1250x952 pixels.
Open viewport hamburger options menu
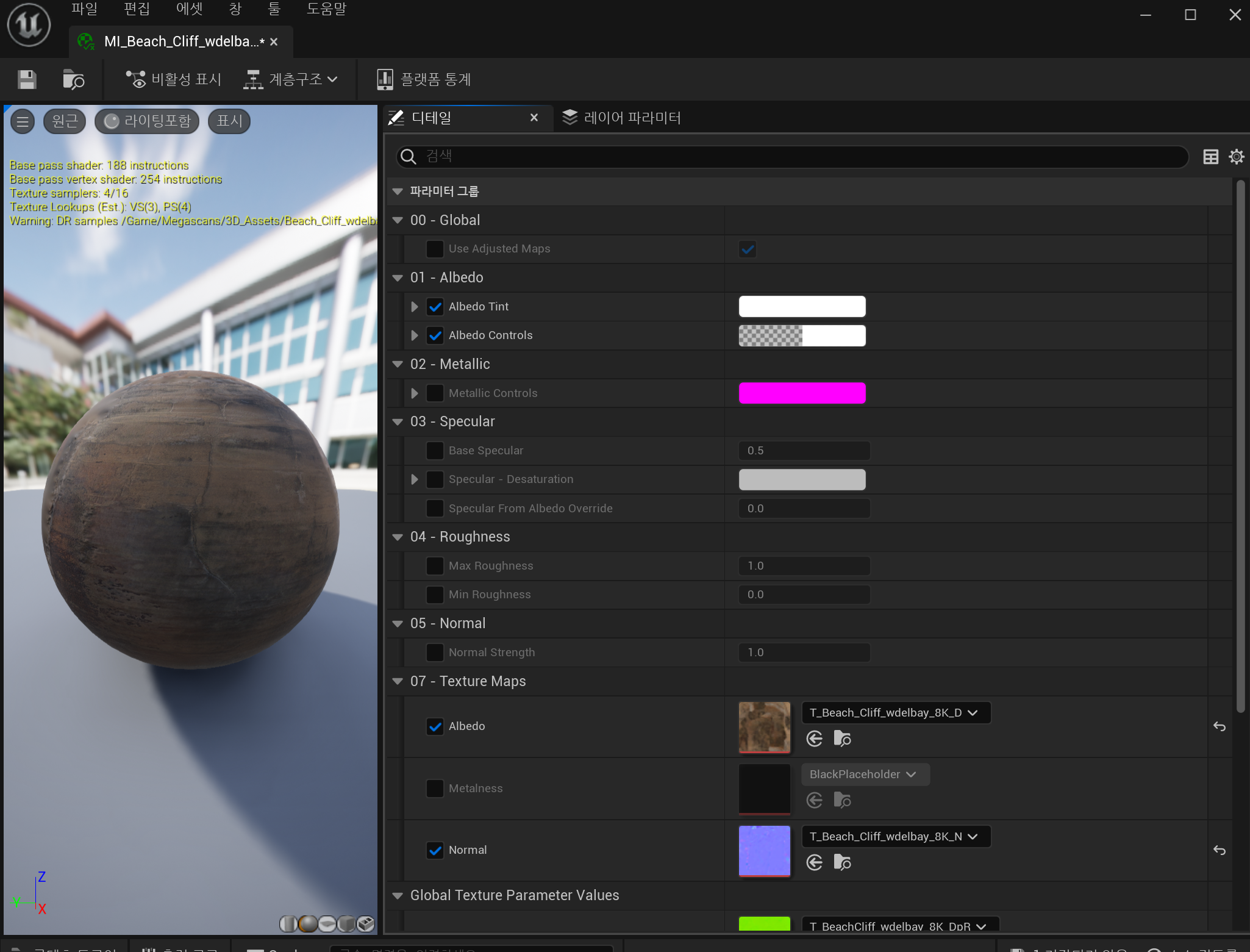(23, 121)
